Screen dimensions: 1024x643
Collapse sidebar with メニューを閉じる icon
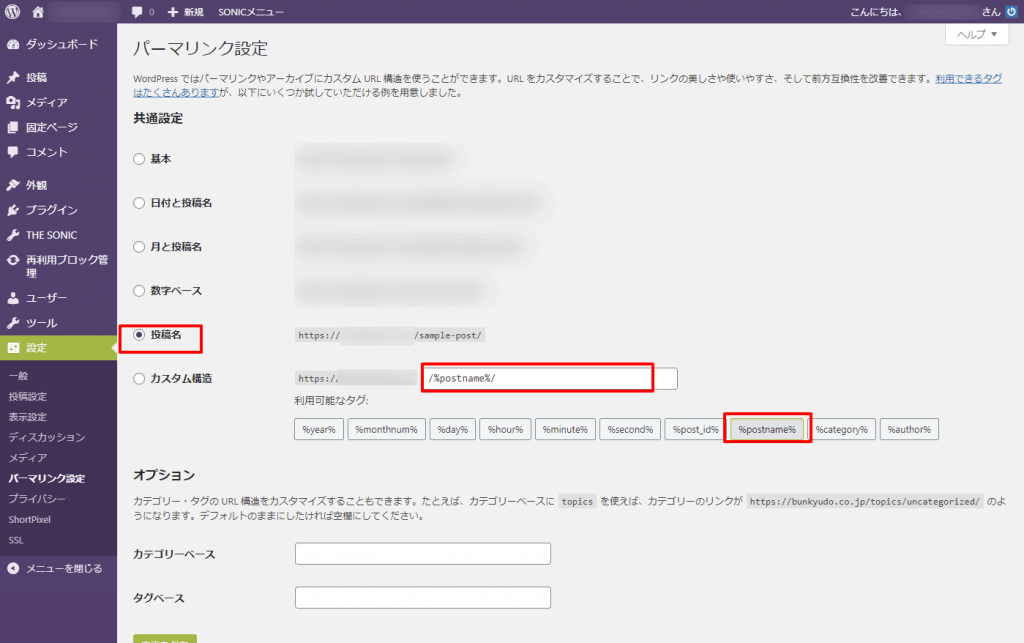pyautogui.click(x=13, y=568)
